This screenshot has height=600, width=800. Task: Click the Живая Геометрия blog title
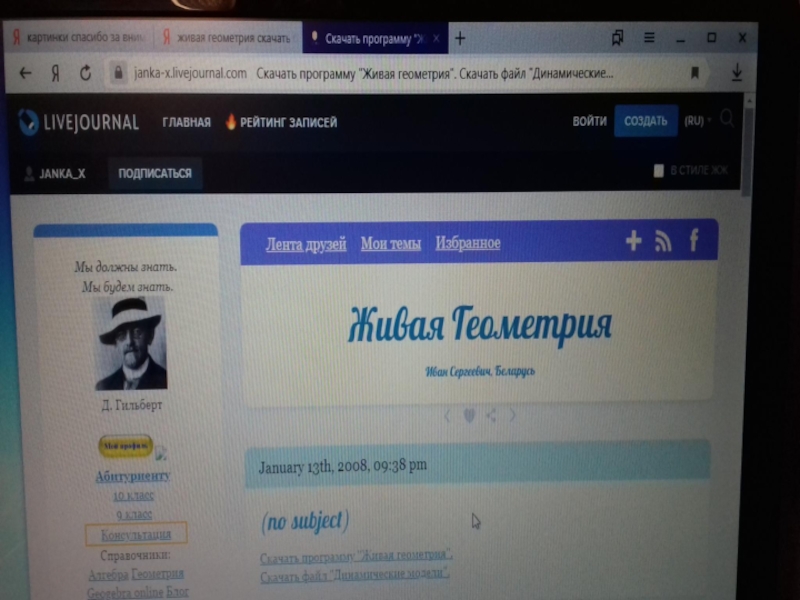pos(480,324)
